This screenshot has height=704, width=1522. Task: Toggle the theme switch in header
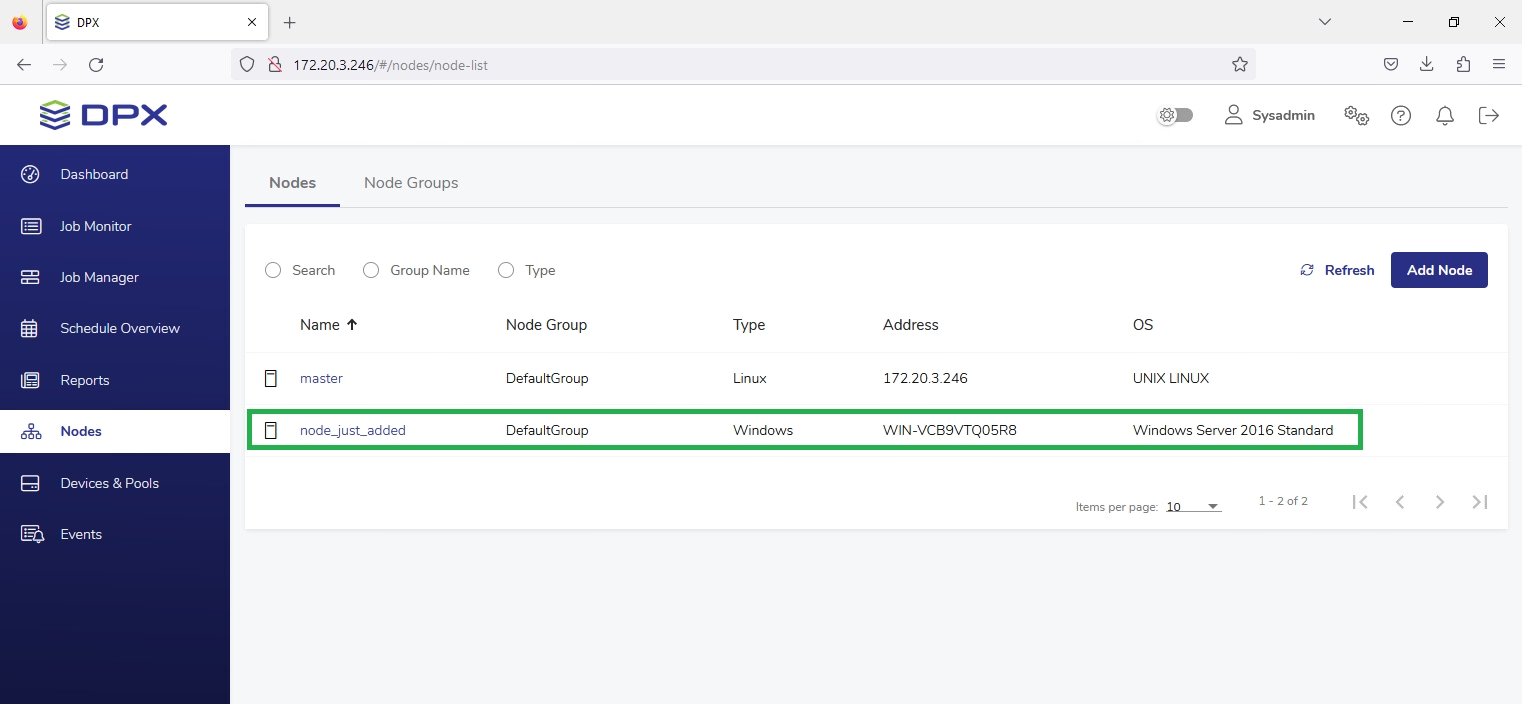(x=1175, y=115)
